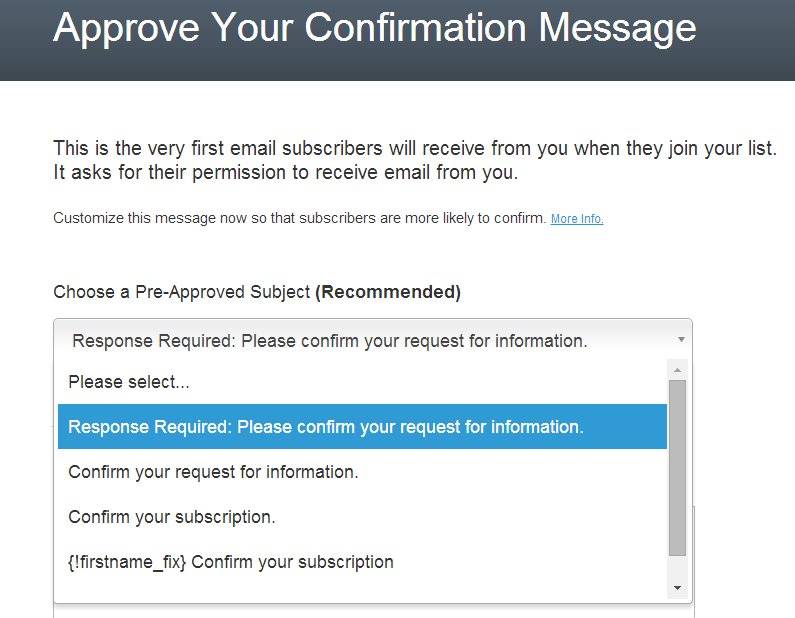The height and width of the screenshot is (618, 795).
Task: Click the dropdown list's scroll down arrow
Action: (x=678, y=587)
